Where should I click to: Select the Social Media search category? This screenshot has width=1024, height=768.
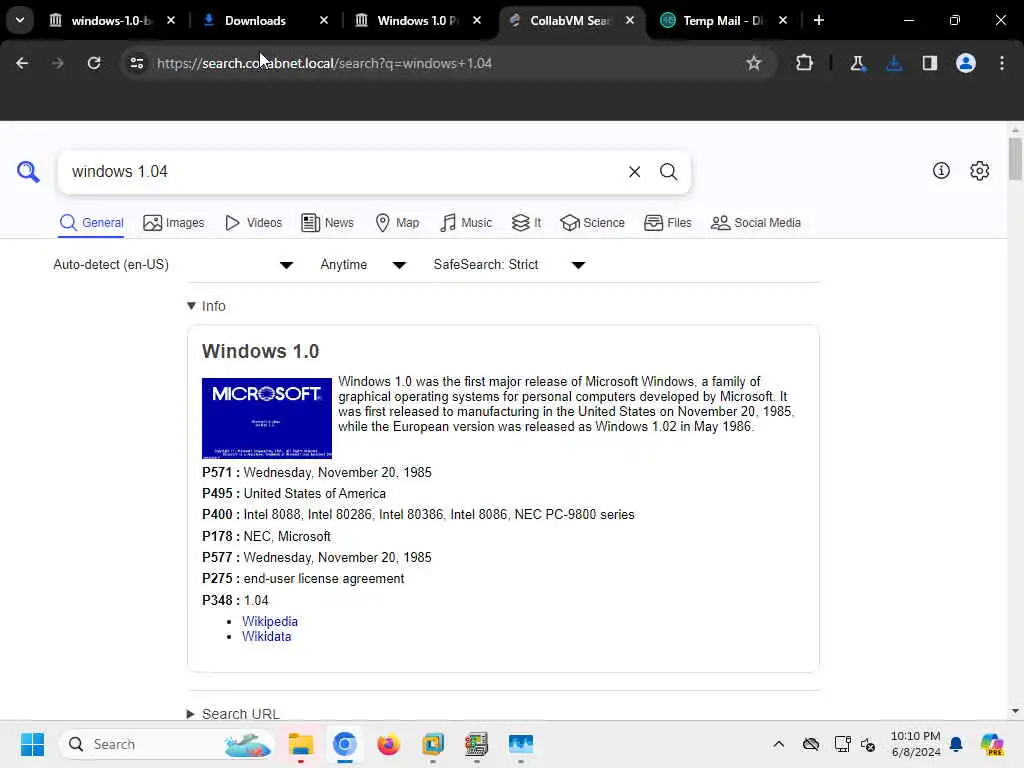click(756, 223)
